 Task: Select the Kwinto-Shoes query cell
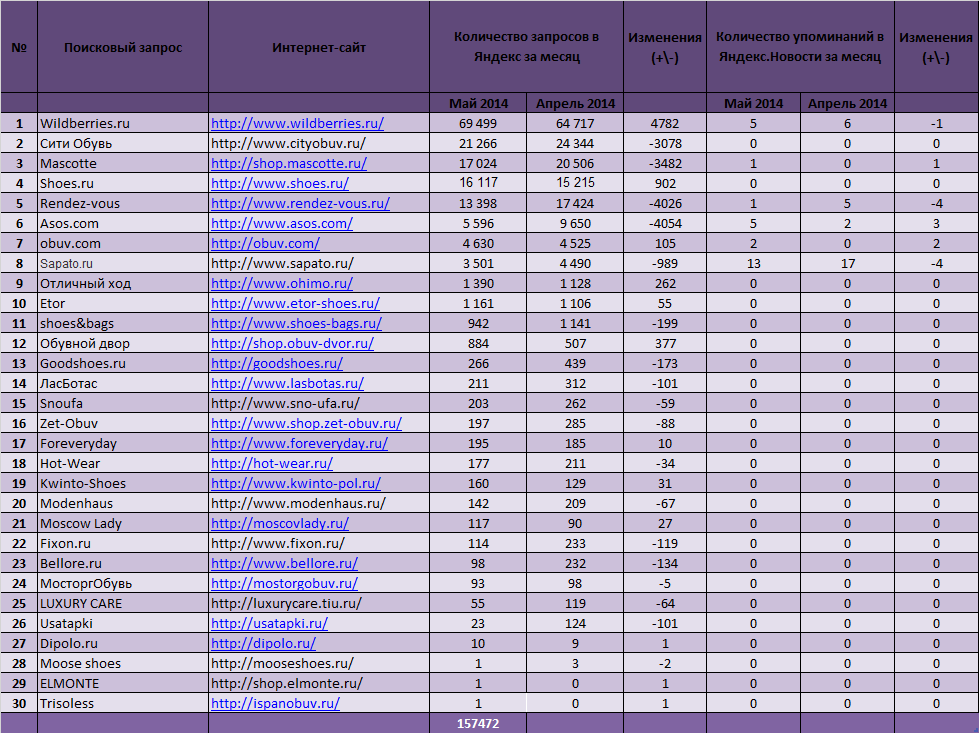coord(123,483)
